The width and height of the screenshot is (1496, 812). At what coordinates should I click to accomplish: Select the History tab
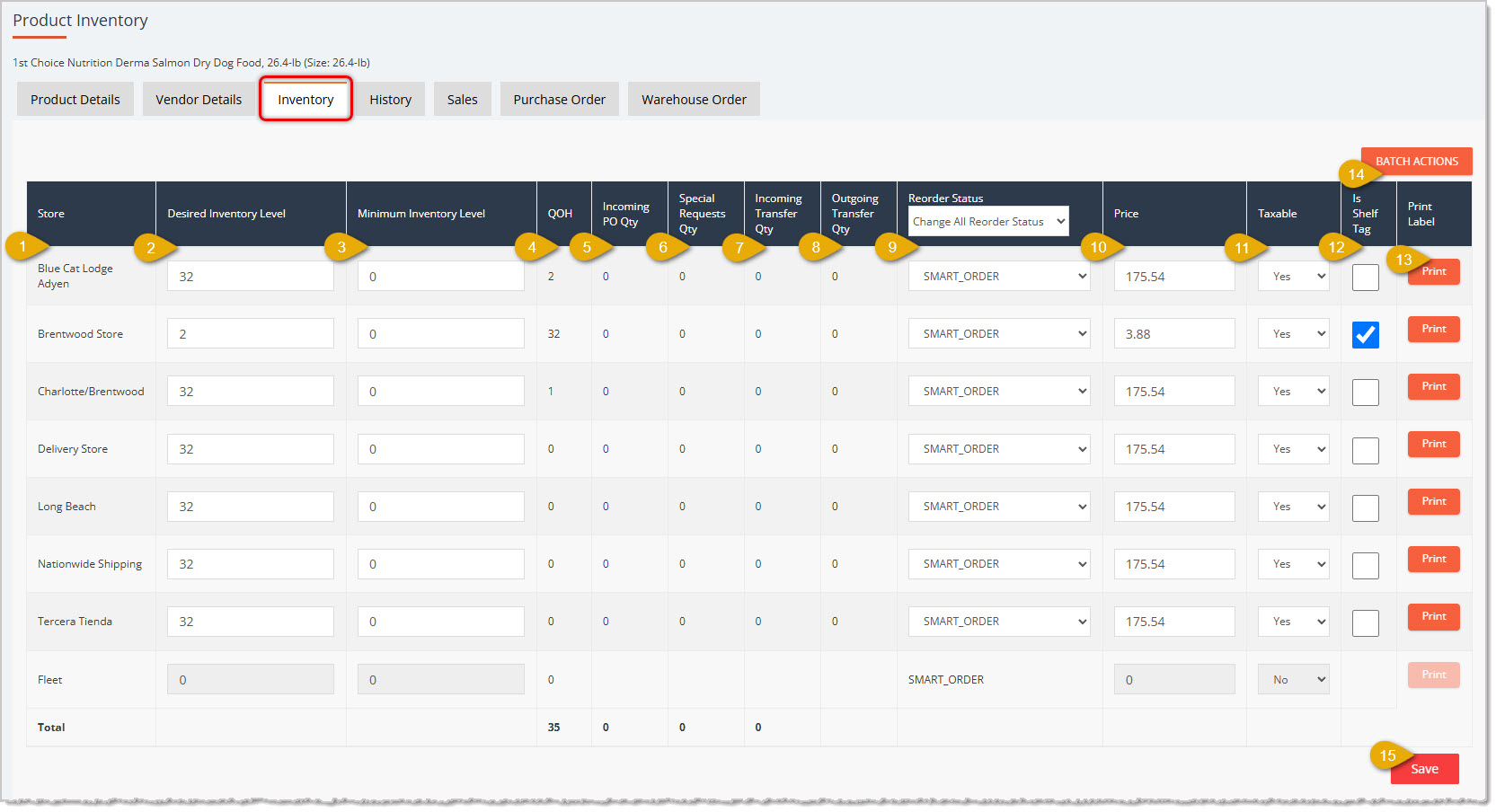391,100
